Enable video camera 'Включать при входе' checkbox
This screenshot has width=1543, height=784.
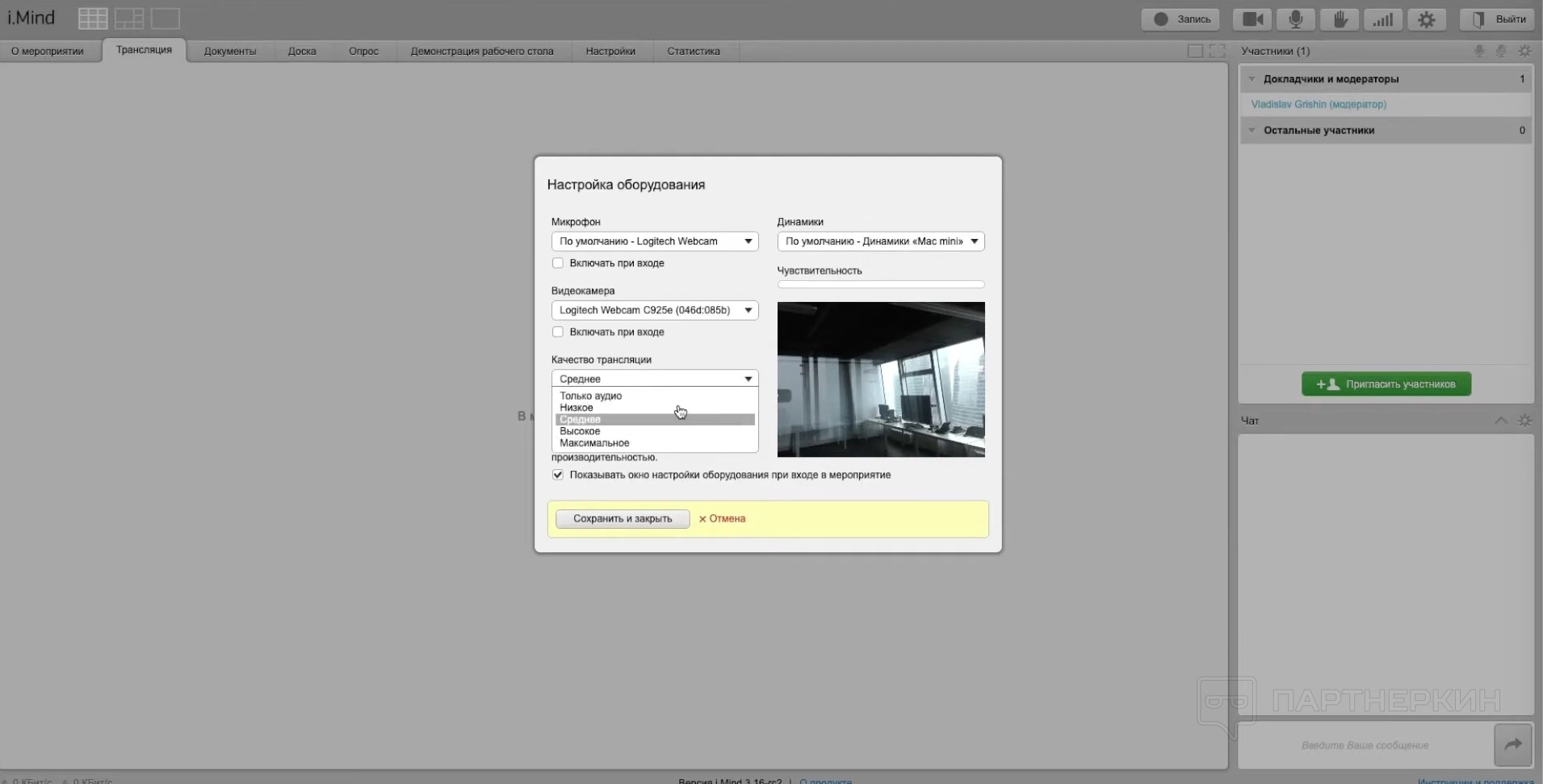click(558, 332)
